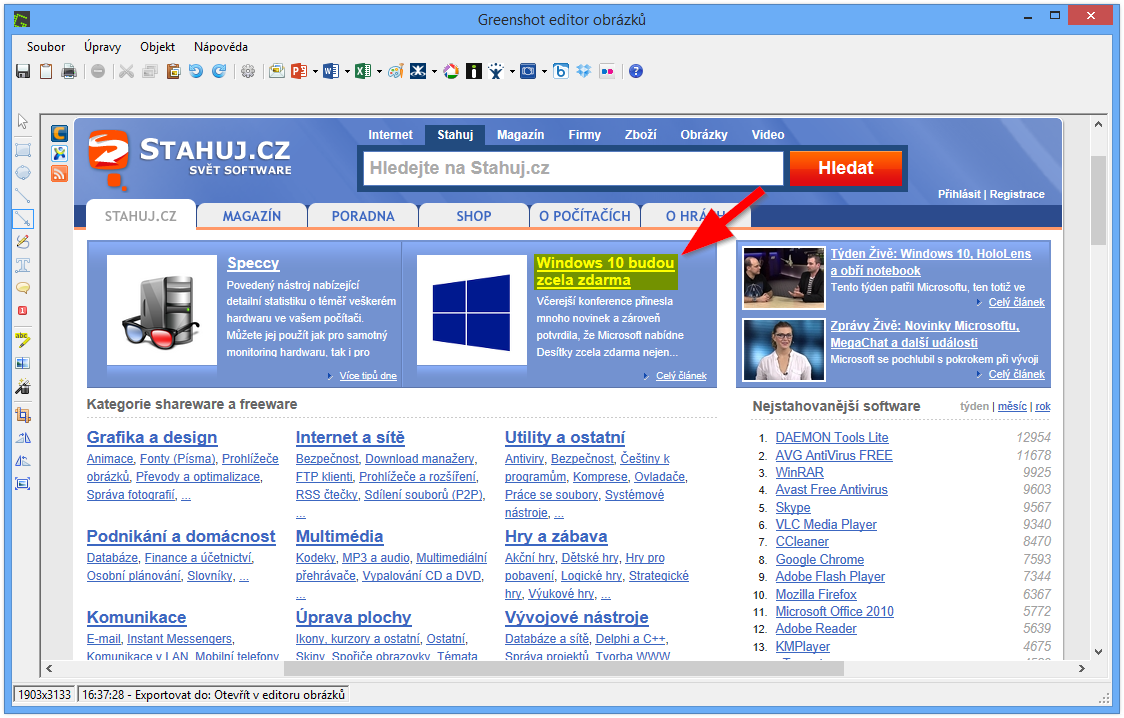The width and height of the screenshot is (1124, 718).
Task: Open help with the question mark icon
Action: click(x=636, y=71)
